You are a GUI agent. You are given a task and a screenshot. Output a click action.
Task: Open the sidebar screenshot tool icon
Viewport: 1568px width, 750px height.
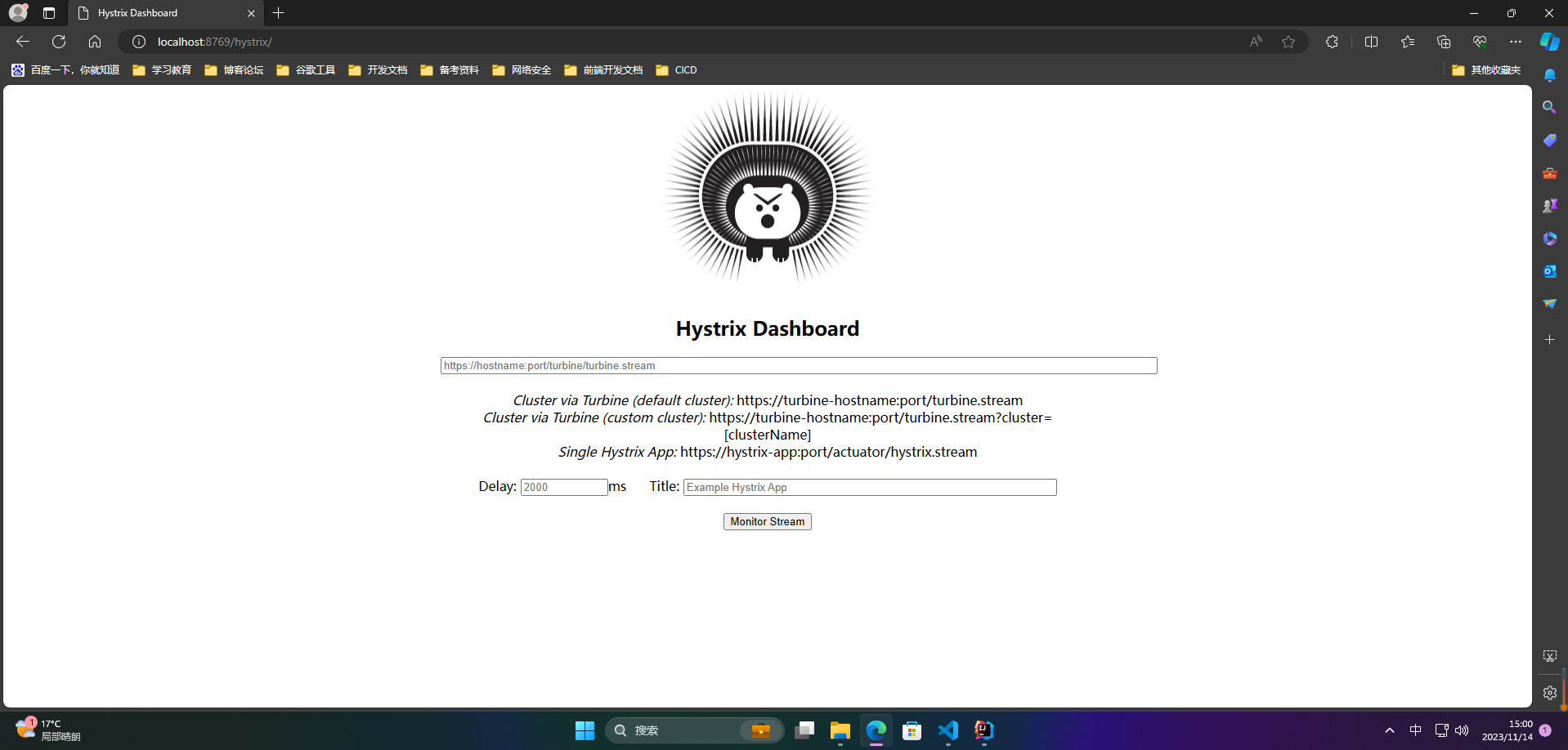(x=1549, y=656)
